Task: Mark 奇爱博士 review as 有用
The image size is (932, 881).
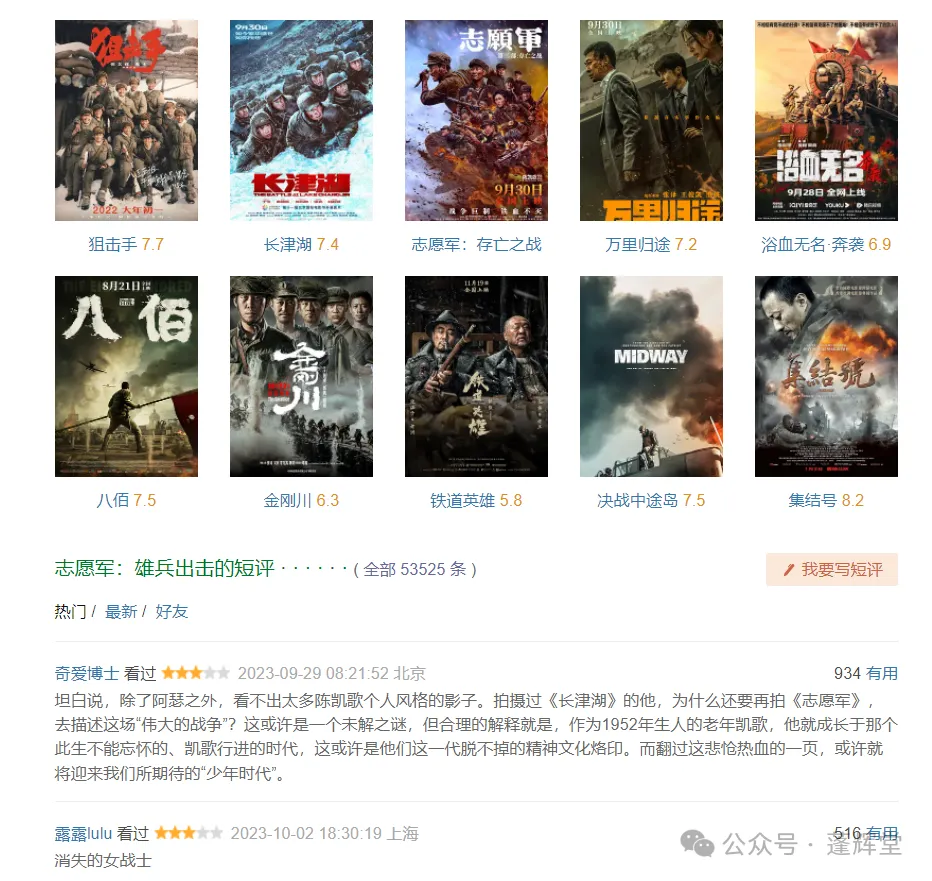Action: tap(882, 674)
